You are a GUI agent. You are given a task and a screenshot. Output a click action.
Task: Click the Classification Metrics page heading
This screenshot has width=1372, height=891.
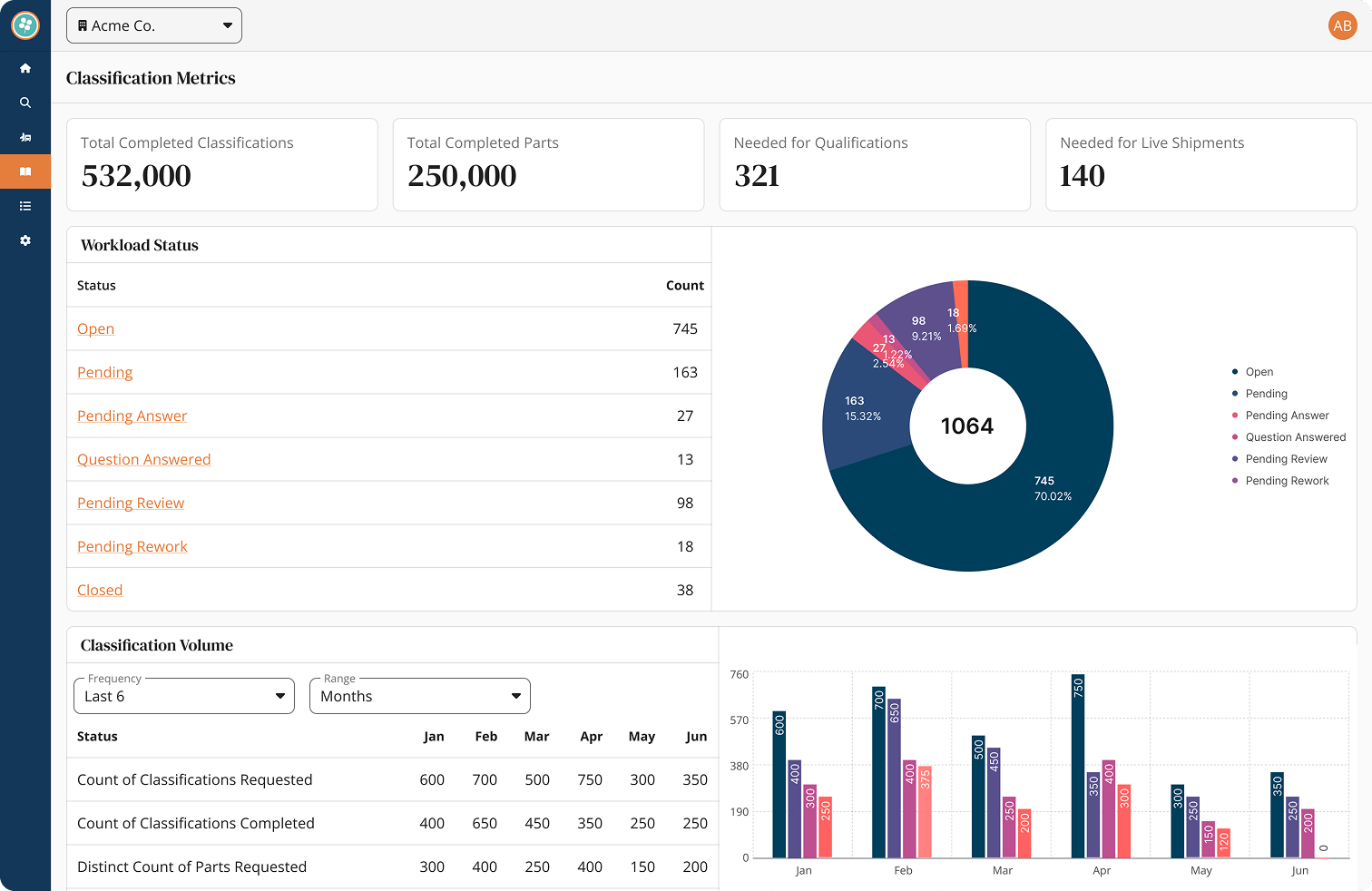(151, 78)
